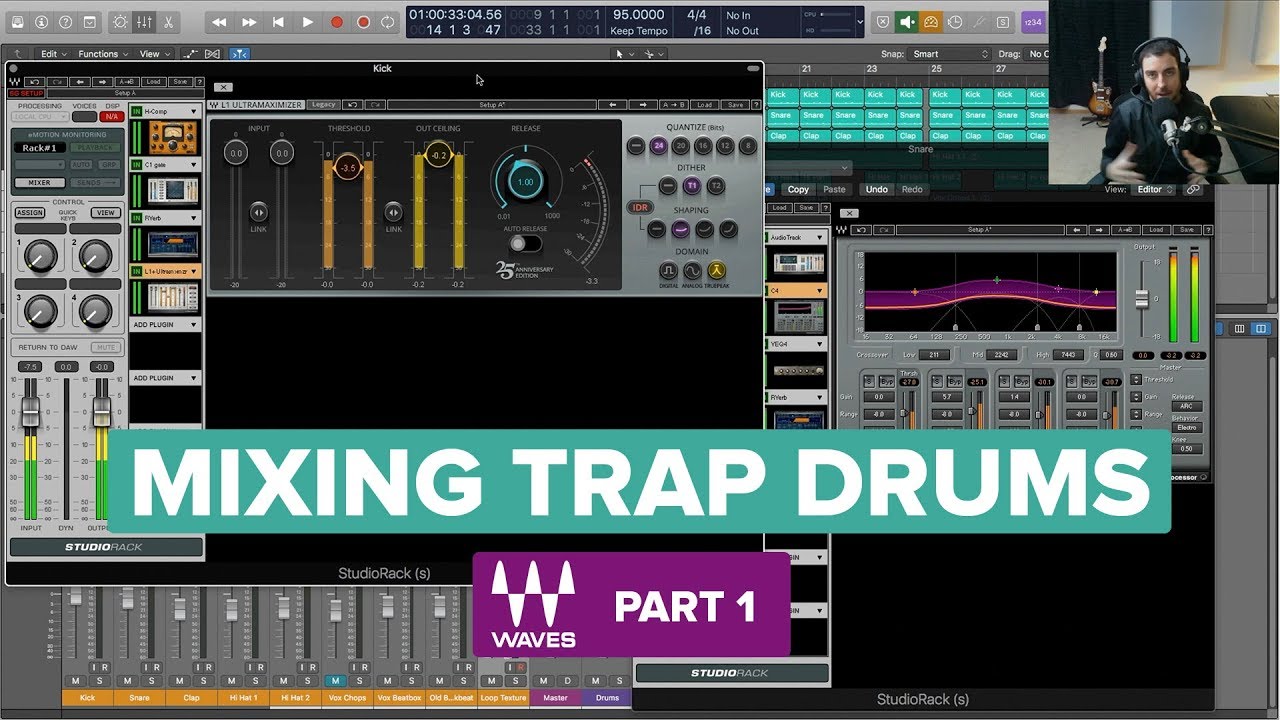Toggle the Mixer faders icon

pos(144,21)
